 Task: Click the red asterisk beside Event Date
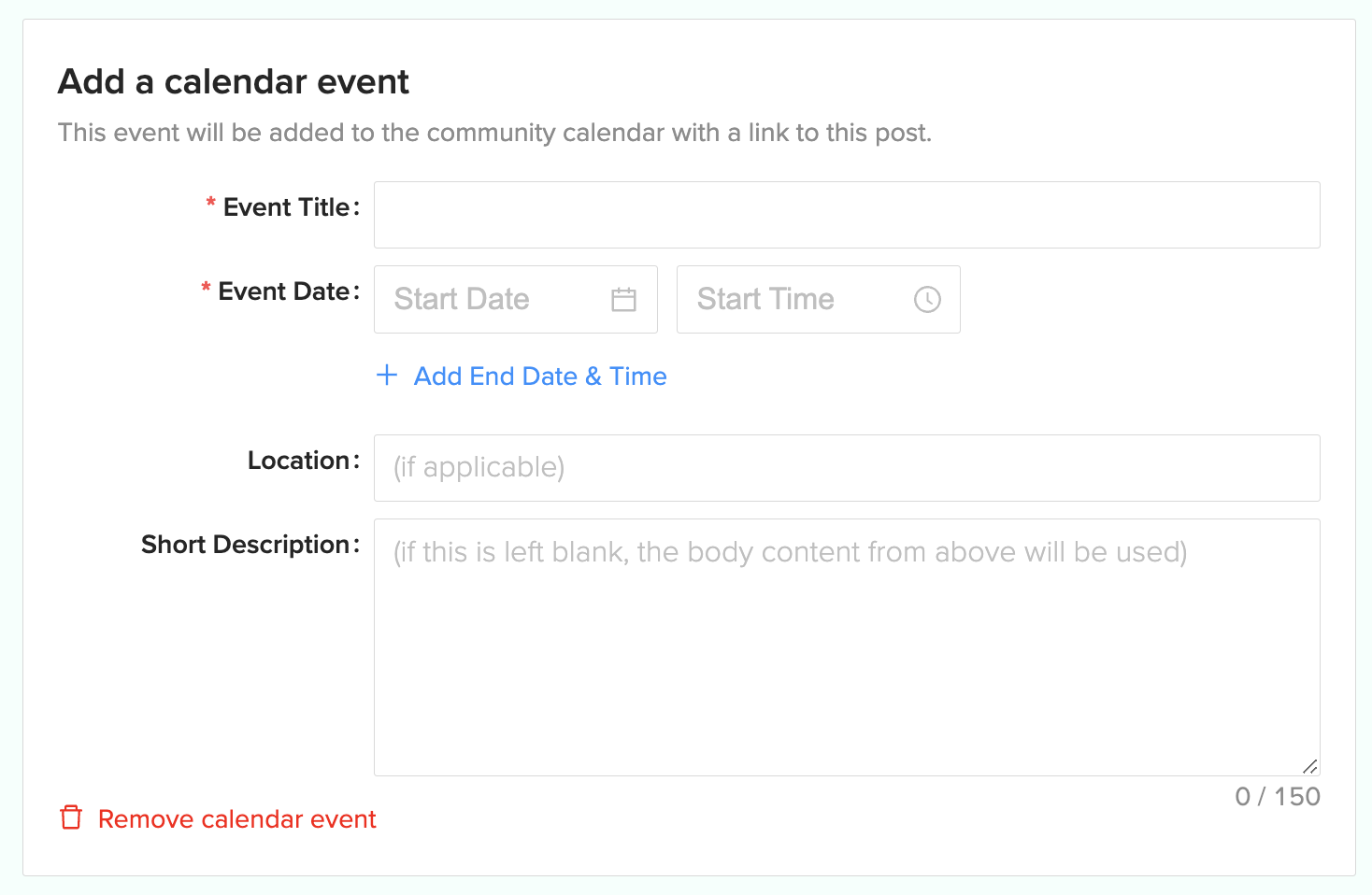(x=206, y=288)
